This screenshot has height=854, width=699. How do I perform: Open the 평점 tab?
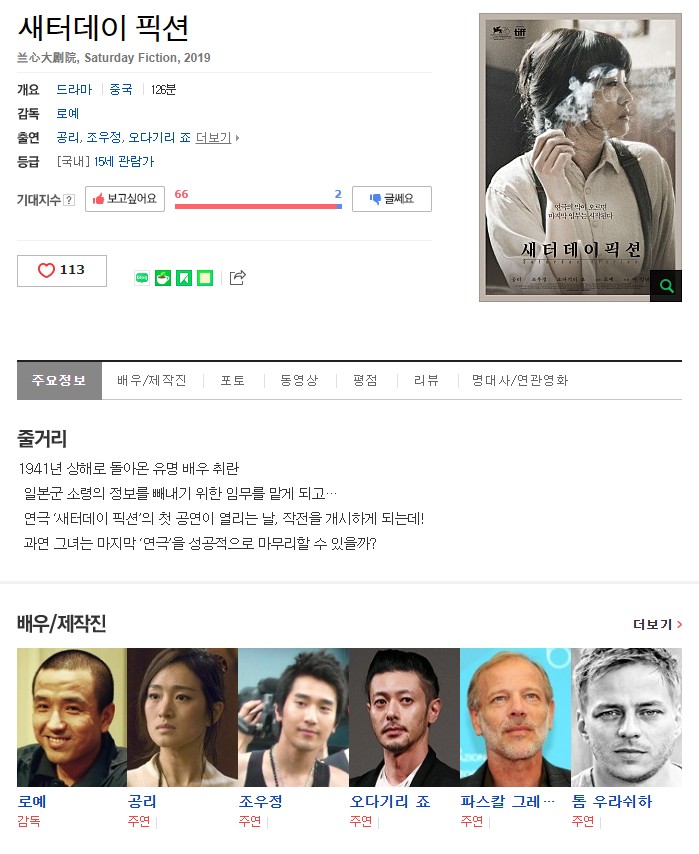point(365,380)
